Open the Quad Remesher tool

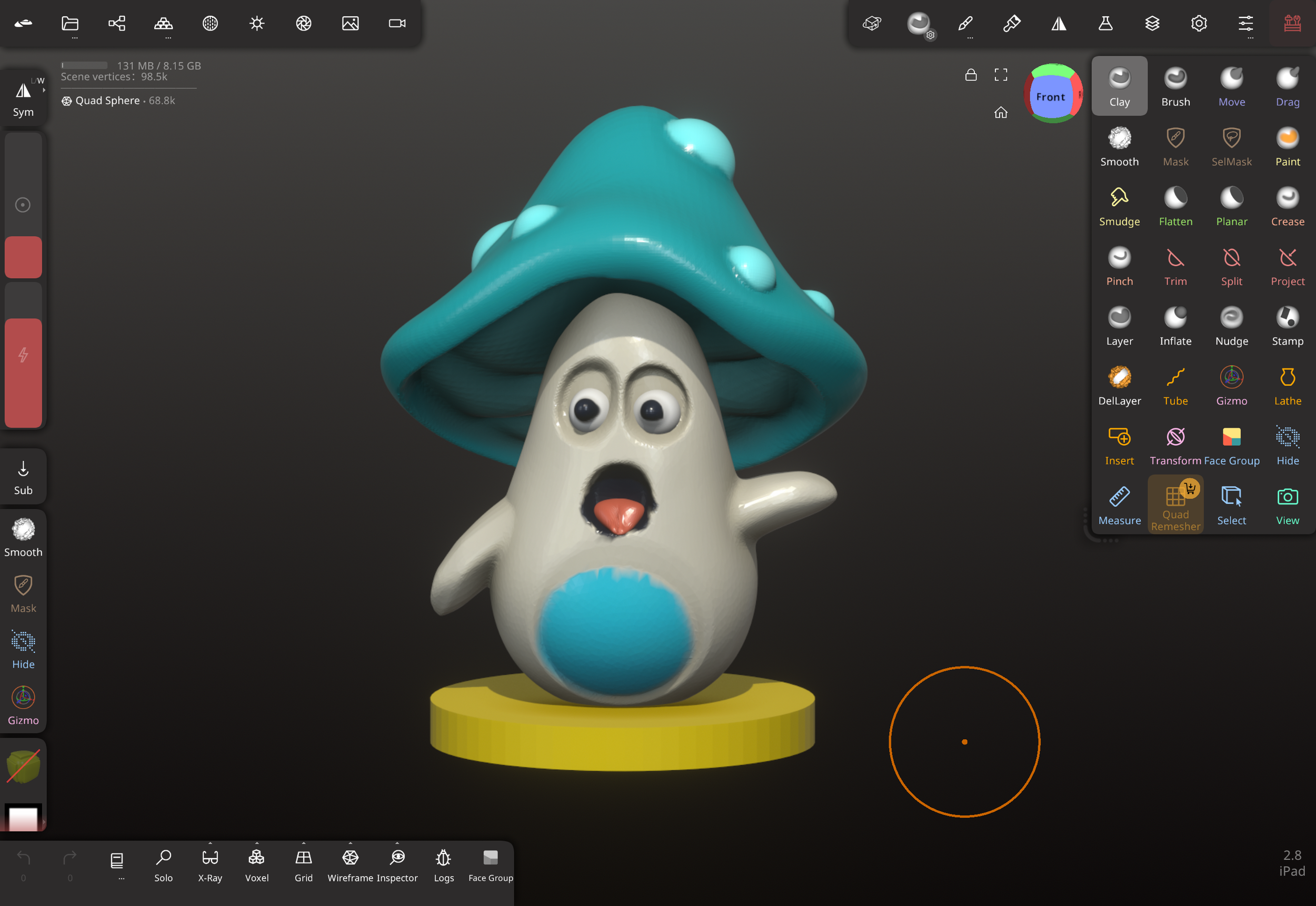[x=1175, y=505]
